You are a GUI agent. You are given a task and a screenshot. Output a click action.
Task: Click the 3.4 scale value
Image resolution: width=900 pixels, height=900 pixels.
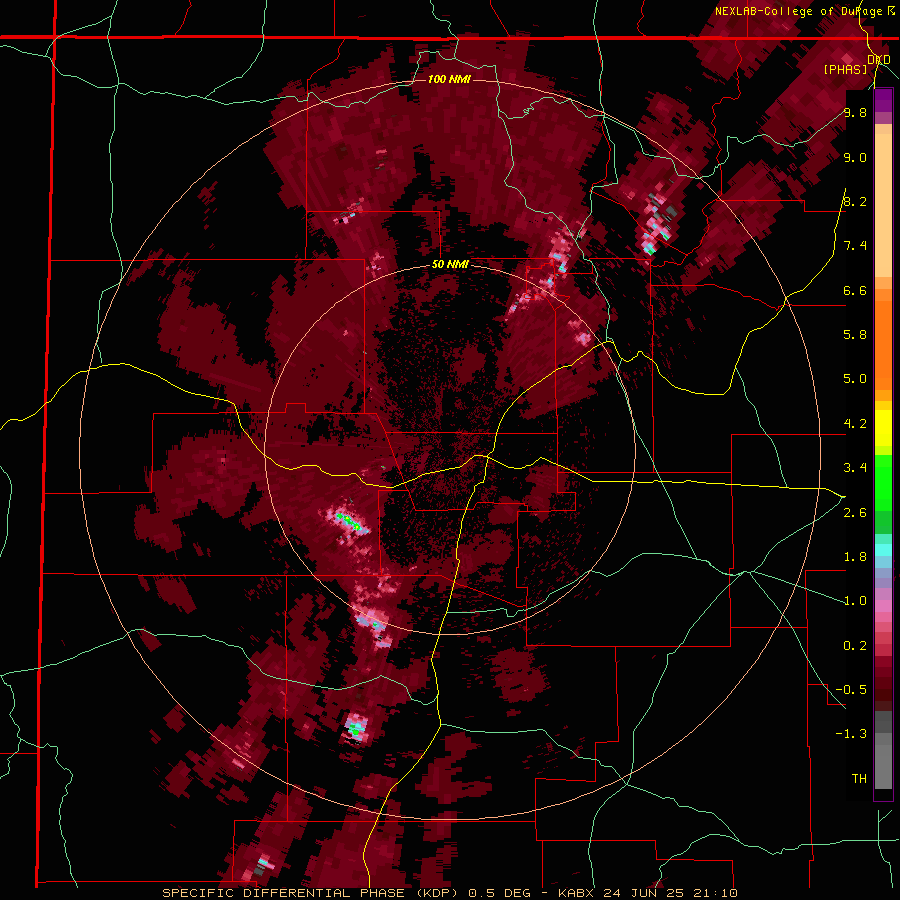(x=855, y=468)
